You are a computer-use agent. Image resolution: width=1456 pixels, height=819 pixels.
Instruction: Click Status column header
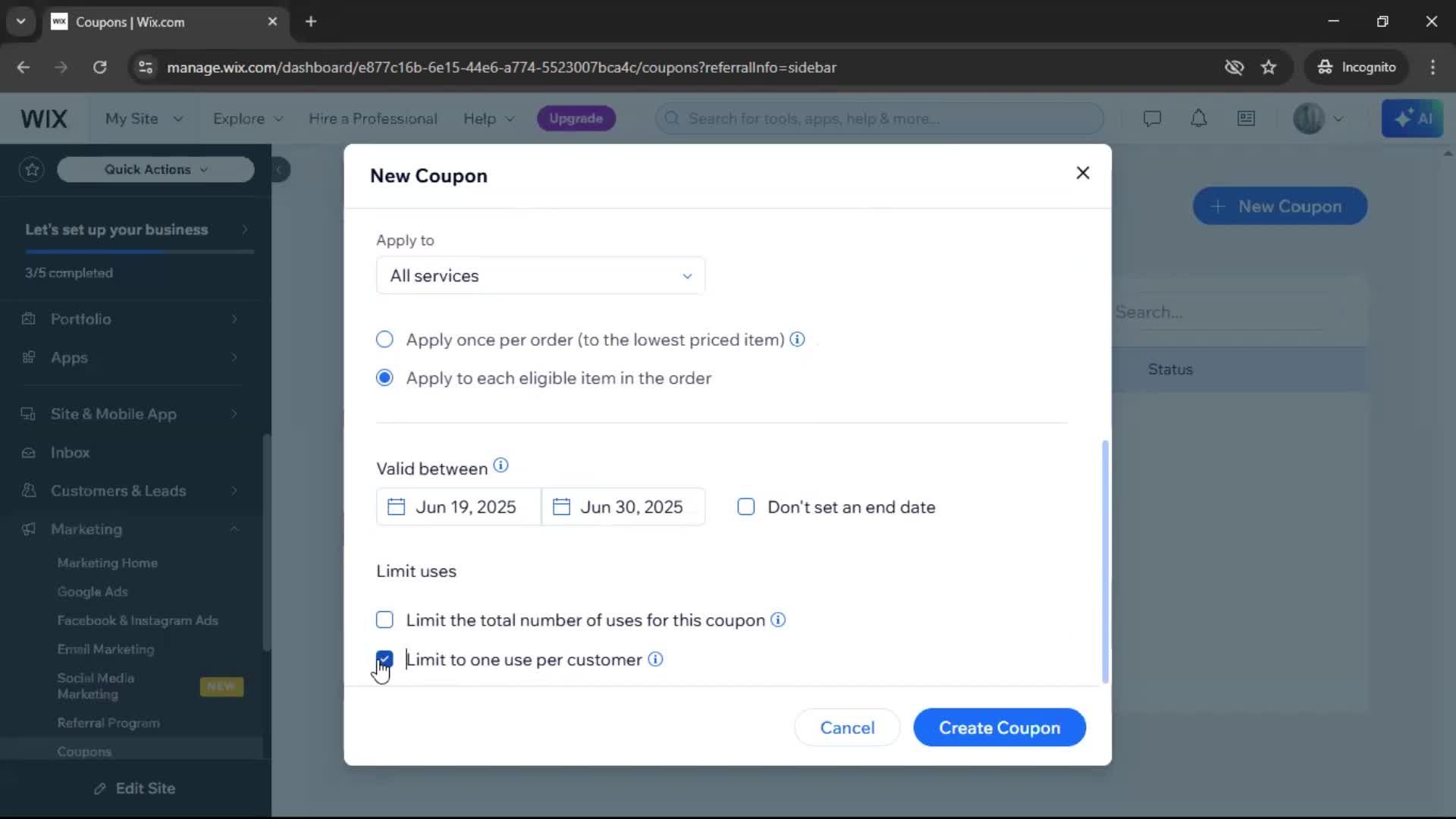pyautogui.click(x=1169, y=369)
